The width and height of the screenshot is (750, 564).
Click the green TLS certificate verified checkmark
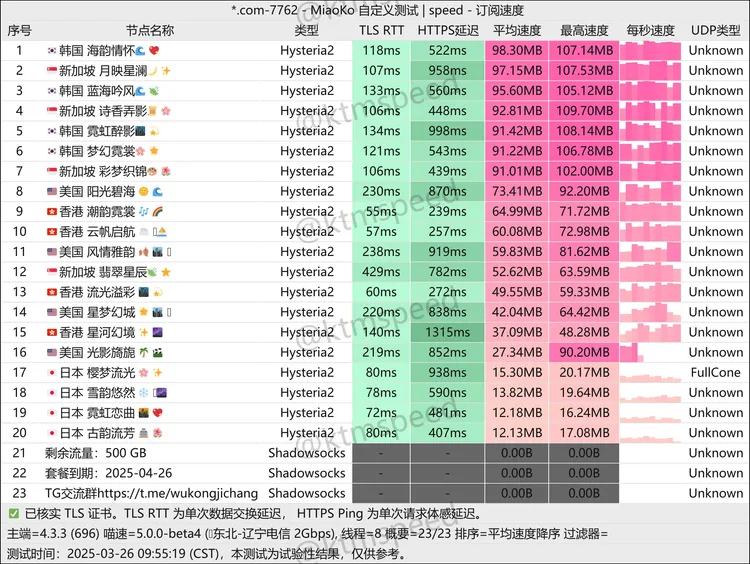point(13,514)
